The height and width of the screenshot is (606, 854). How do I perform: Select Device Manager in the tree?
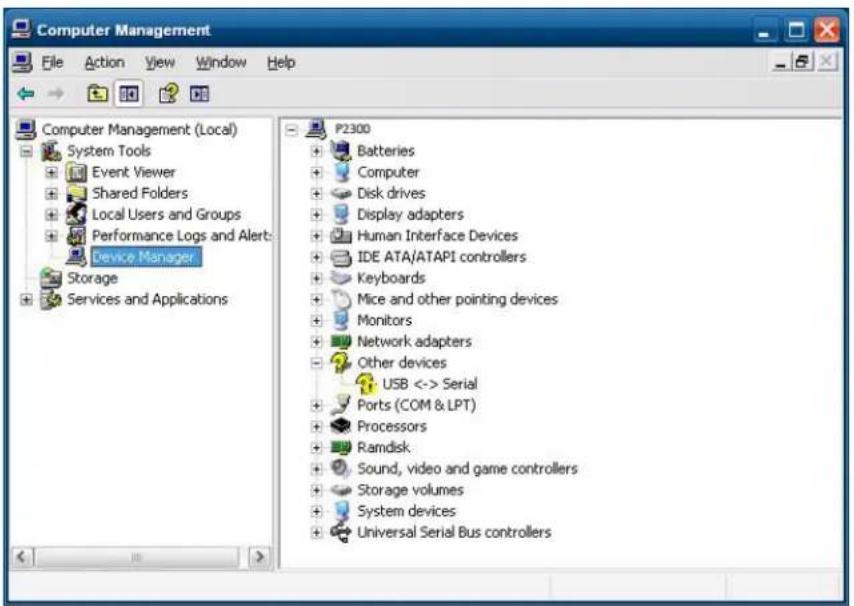pos(145,257)
